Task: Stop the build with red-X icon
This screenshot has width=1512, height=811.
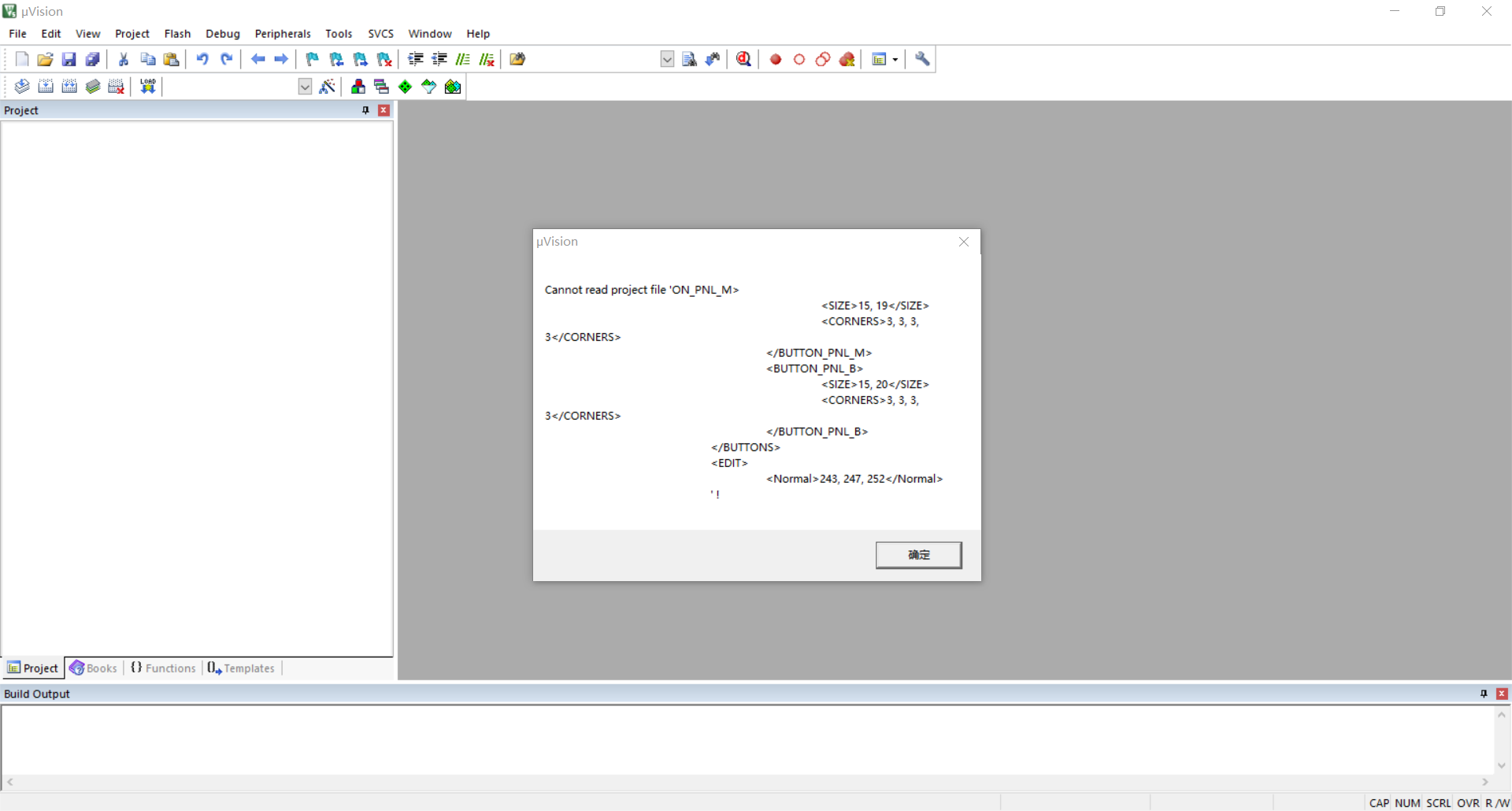Action: coord(117,87)
